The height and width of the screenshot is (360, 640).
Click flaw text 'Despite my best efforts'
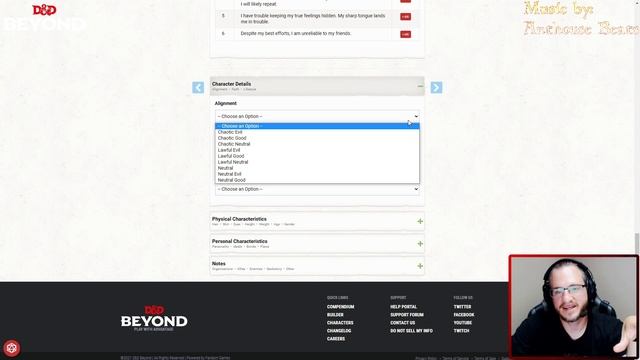point(296,33)
